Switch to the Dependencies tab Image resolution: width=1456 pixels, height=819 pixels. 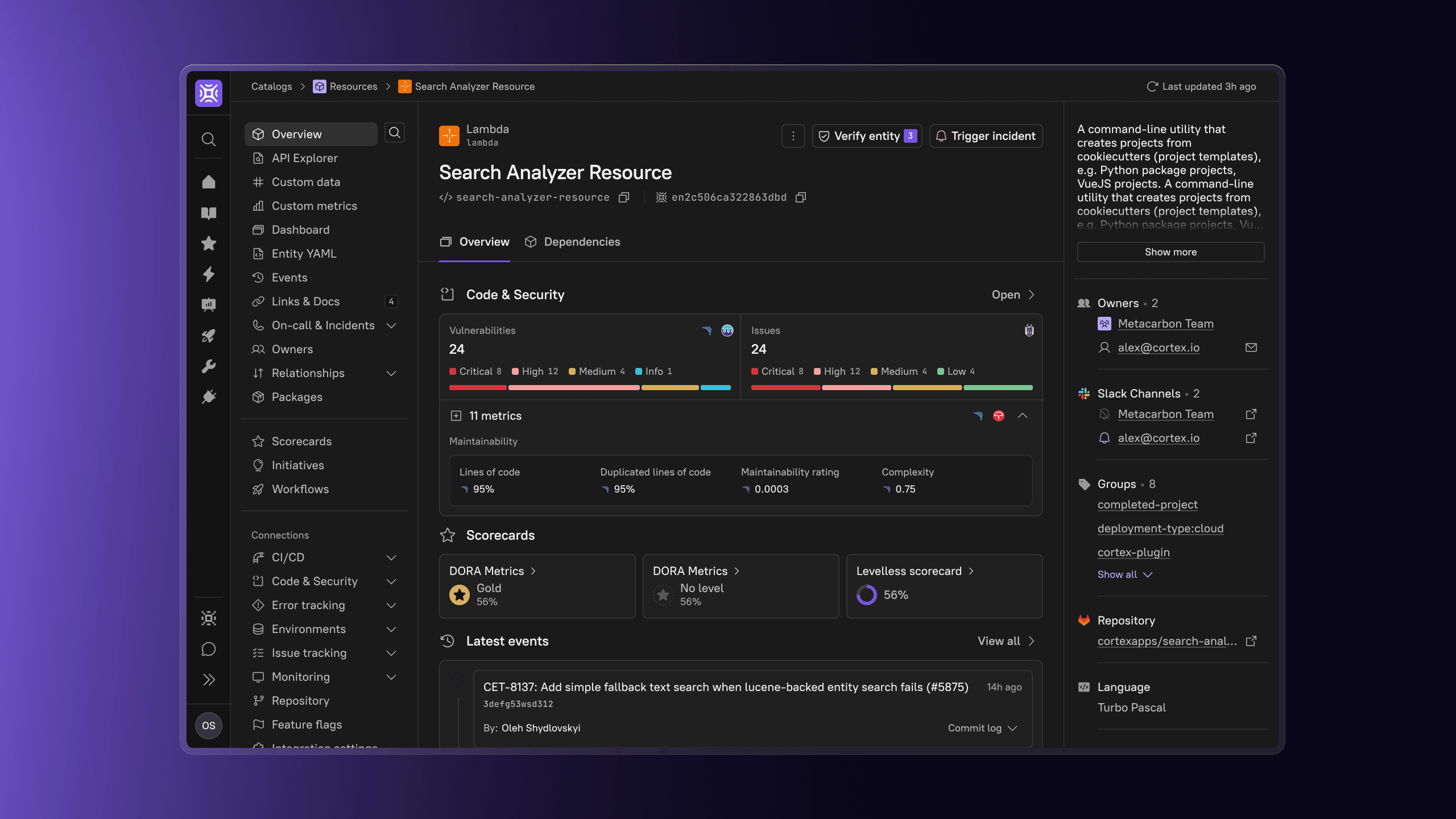[x=572, y=242]
